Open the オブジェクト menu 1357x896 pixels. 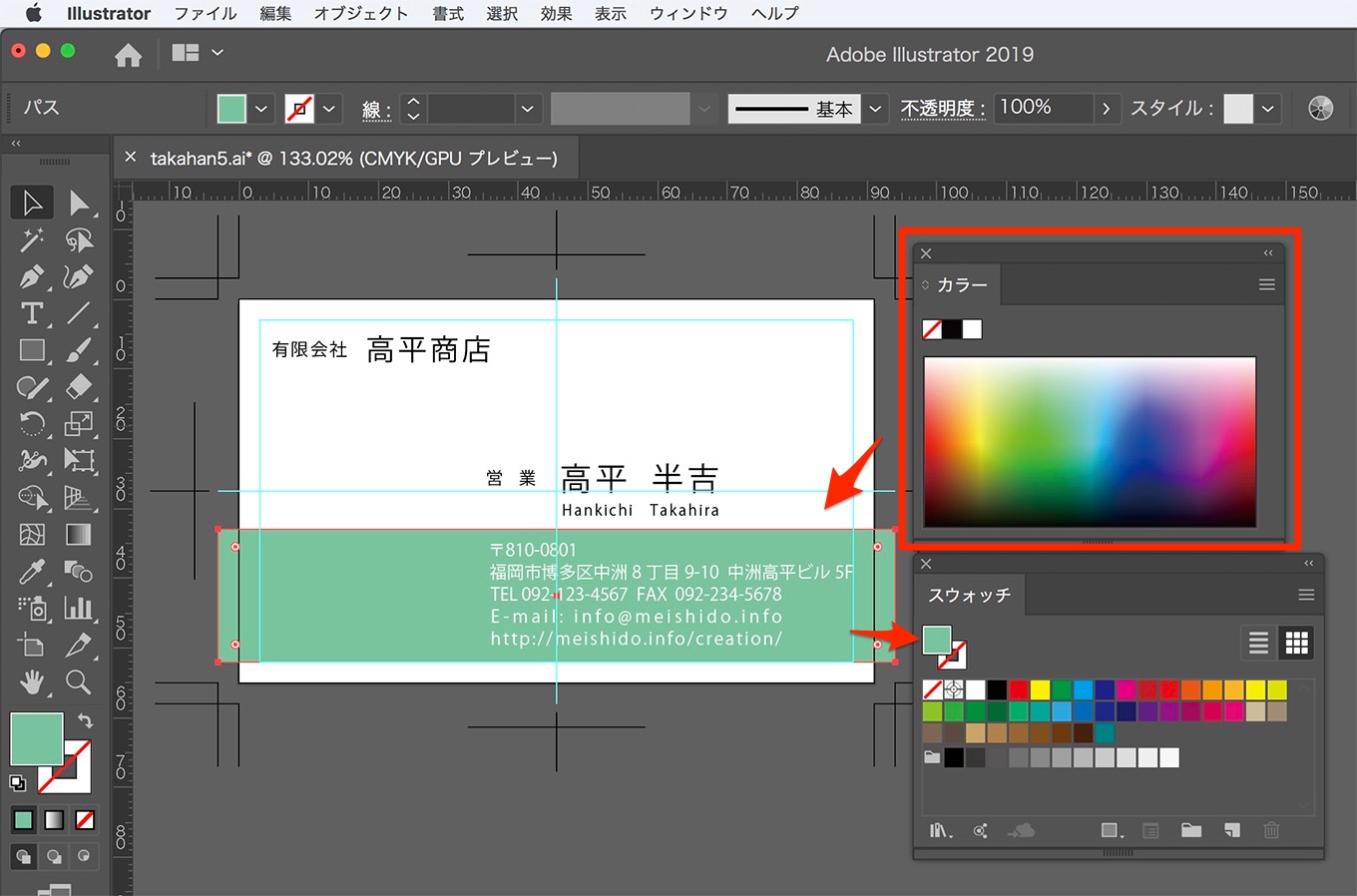(361, 14)
